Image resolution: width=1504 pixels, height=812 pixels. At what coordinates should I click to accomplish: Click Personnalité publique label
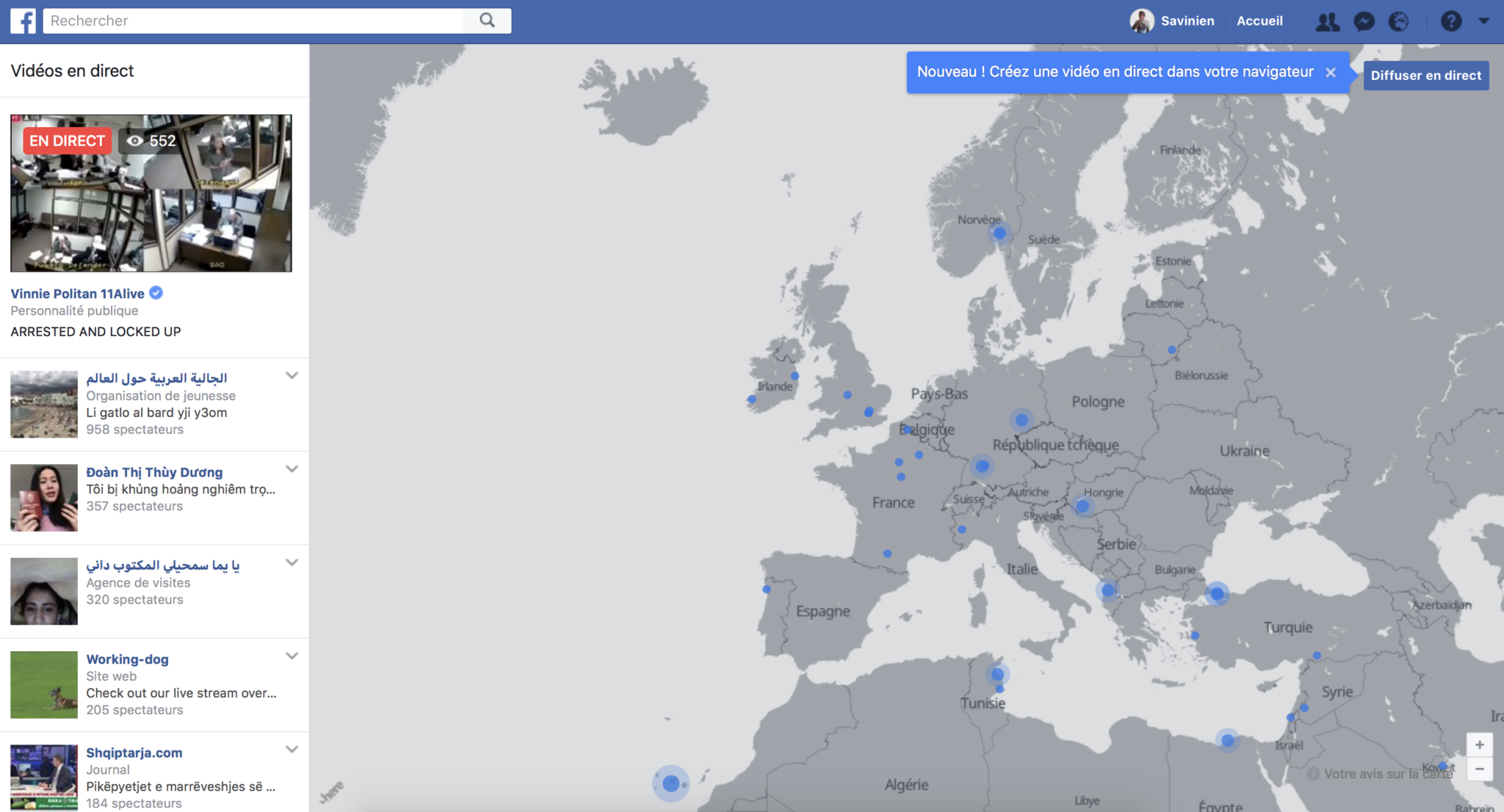(x=74, y=311)
